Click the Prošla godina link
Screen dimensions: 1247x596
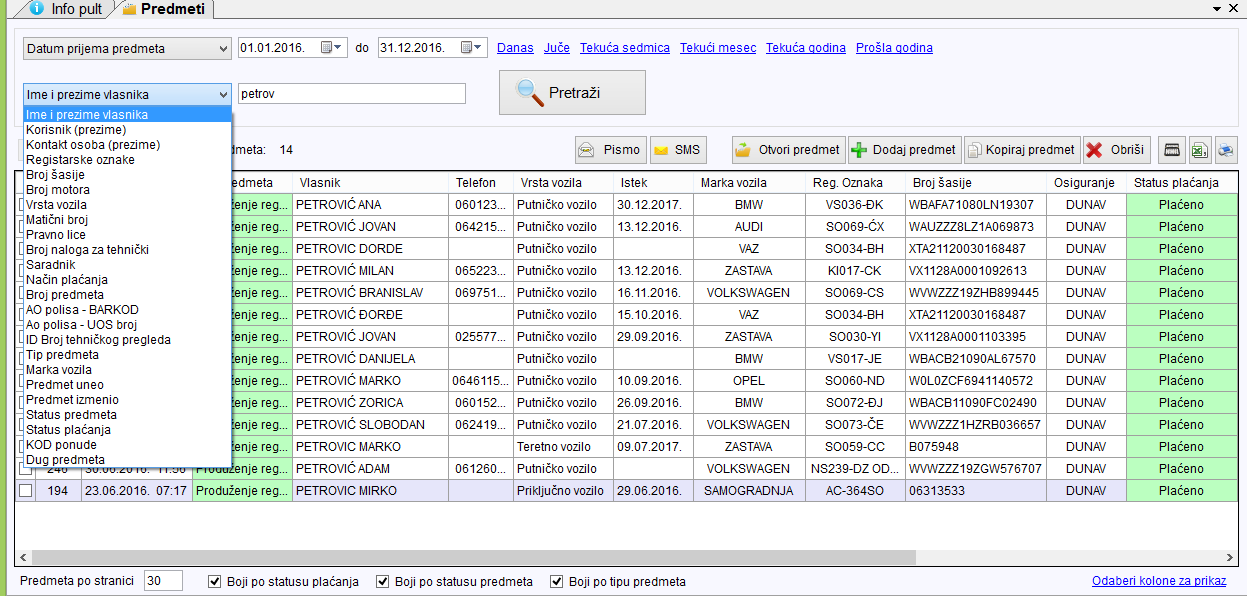(894, 48)
